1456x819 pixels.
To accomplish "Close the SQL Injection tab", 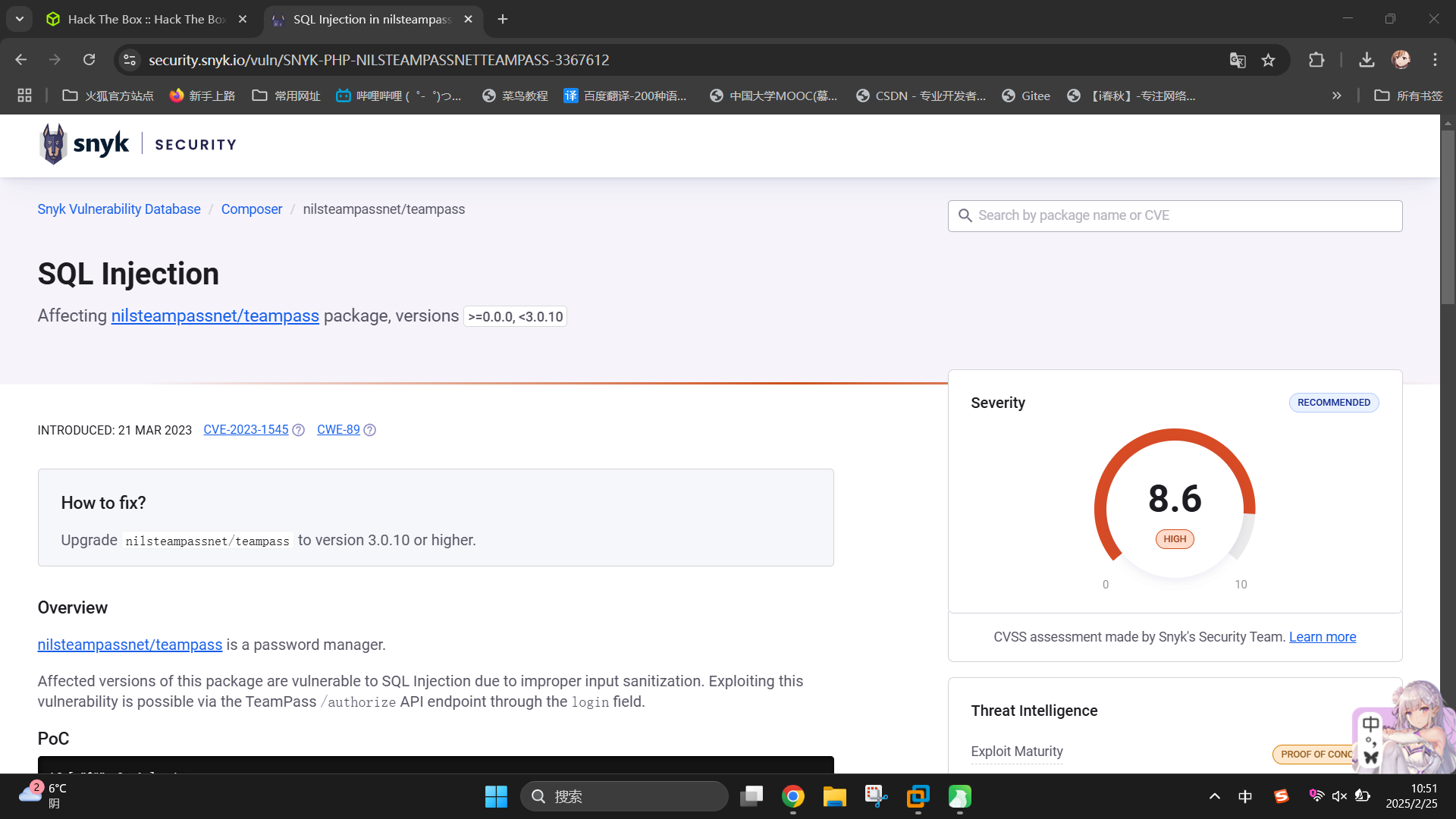I will [x=468, y=19].
